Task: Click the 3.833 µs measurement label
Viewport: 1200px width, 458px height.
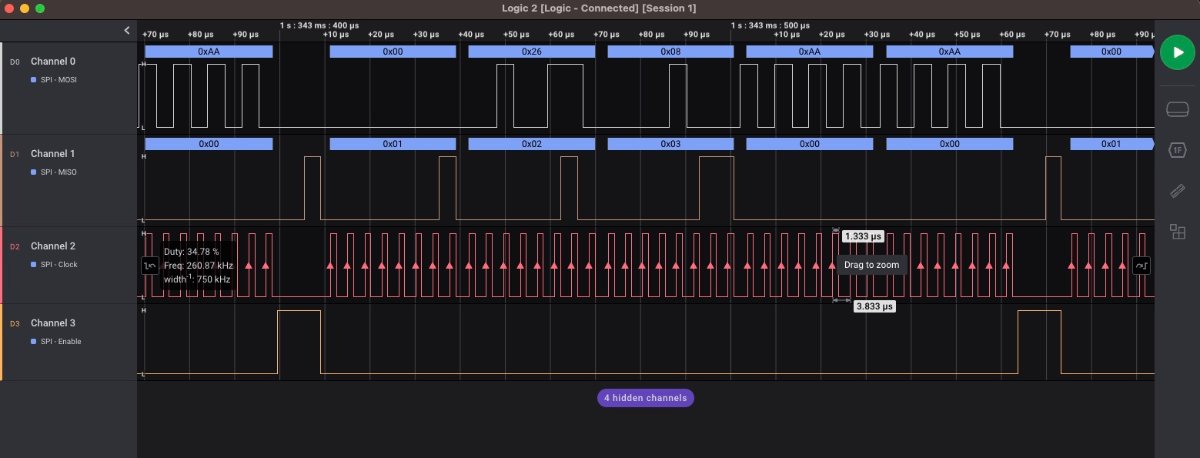Action: point(874,308)
